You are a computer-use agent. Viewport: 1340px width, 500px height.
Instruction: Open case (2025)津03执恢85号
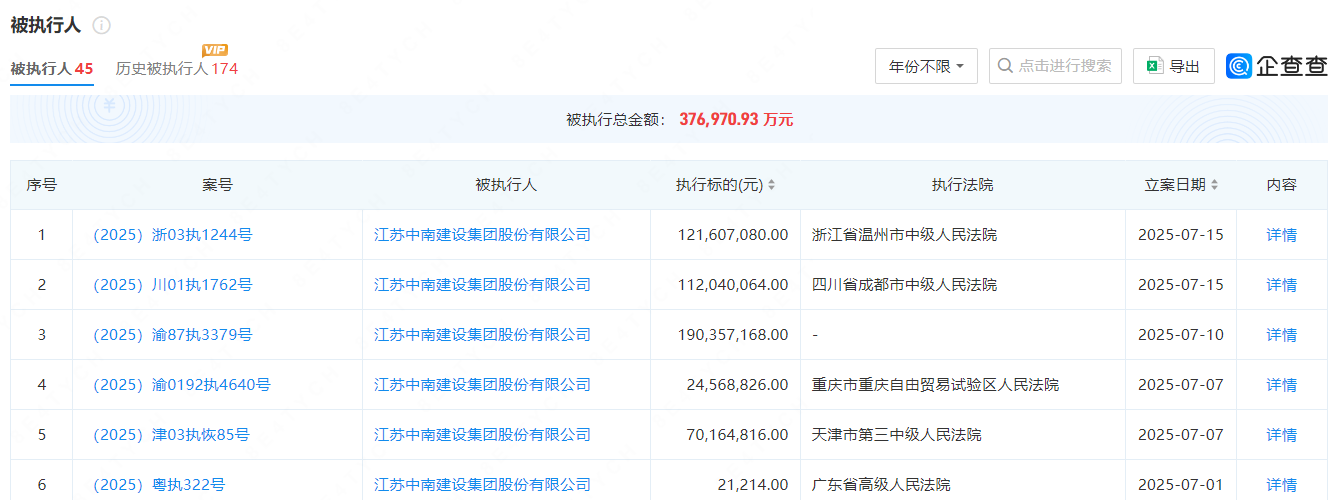click(171, 435)
